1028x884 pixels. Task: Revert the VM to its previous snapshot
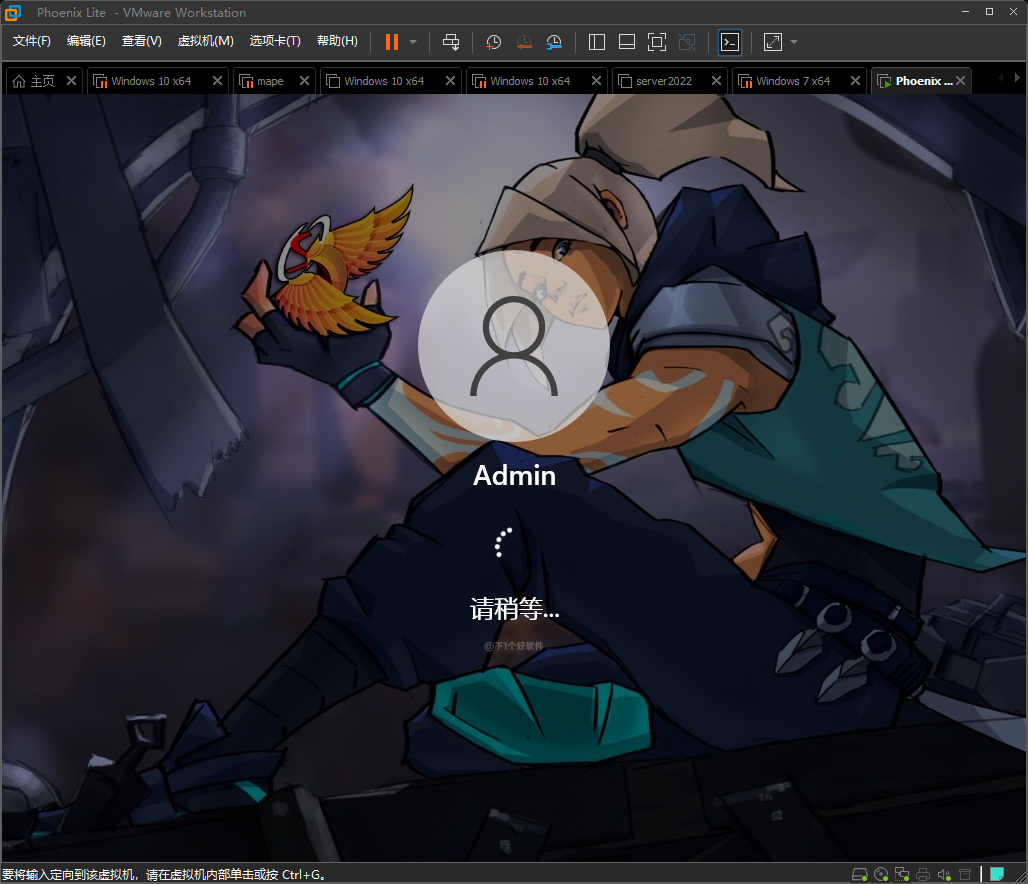point(524,42)
